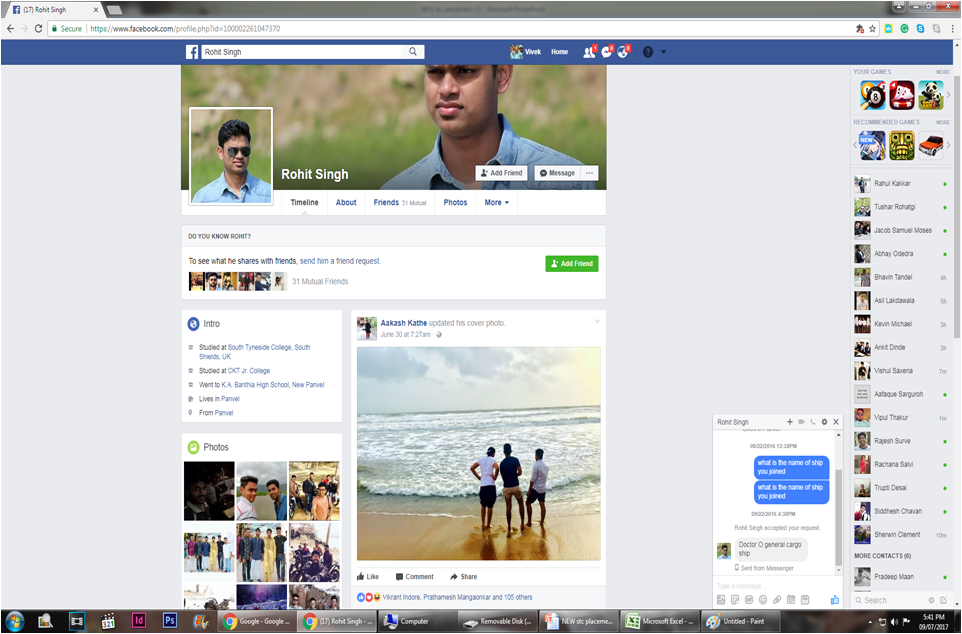The image size is (962, 634).
Task: Launch the 8 Ball Pool game icon
Action: coord(872,95)
